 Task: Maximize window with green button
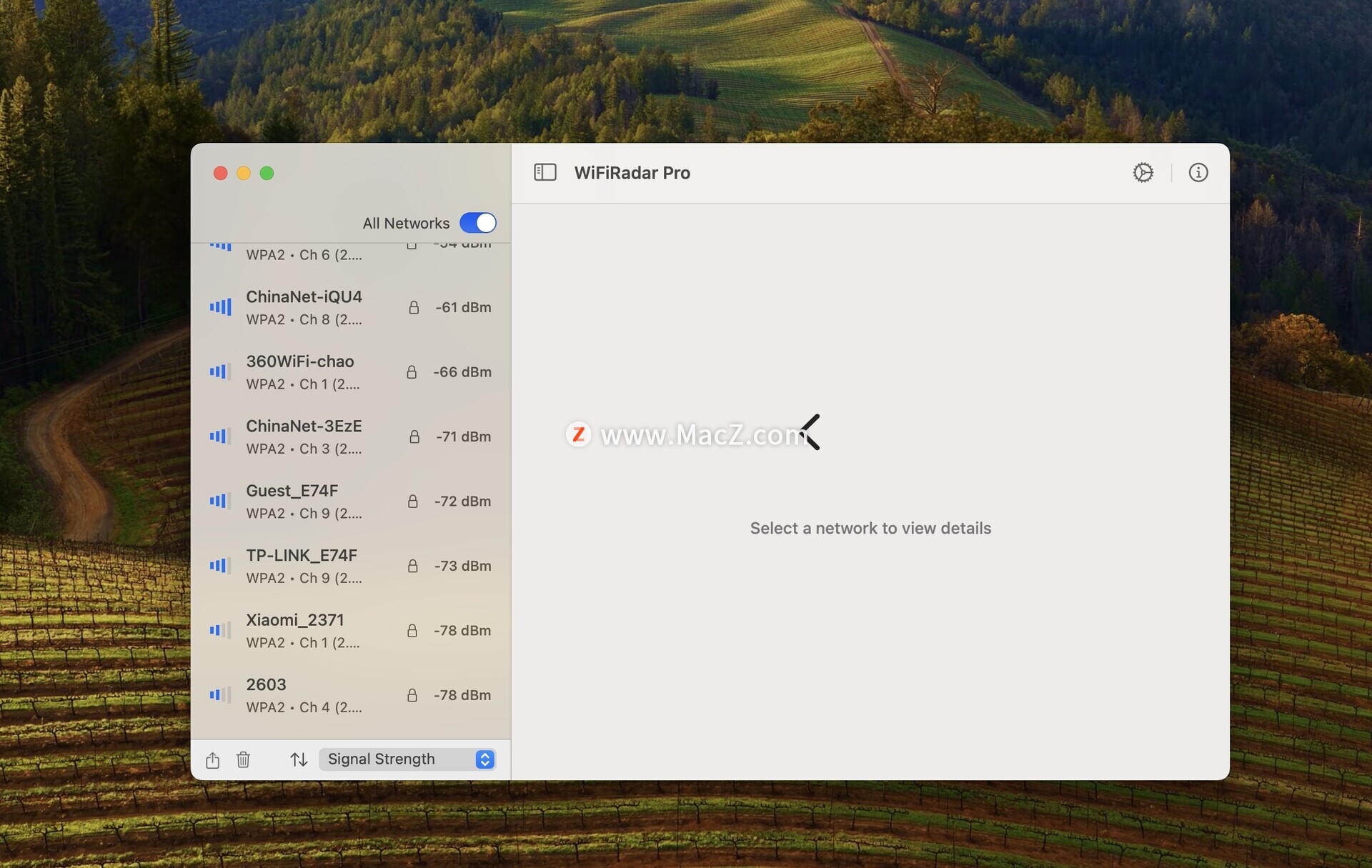[x=267, y=173]
